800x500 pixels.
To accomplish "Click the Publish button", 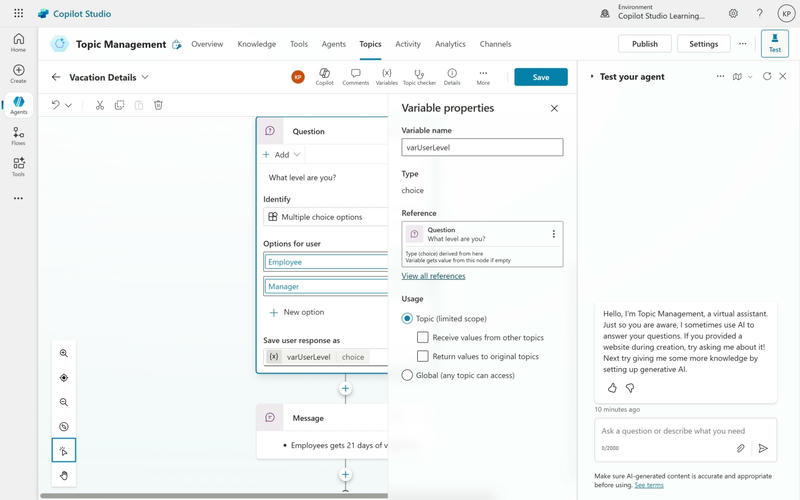I will [x=645, y=44].
